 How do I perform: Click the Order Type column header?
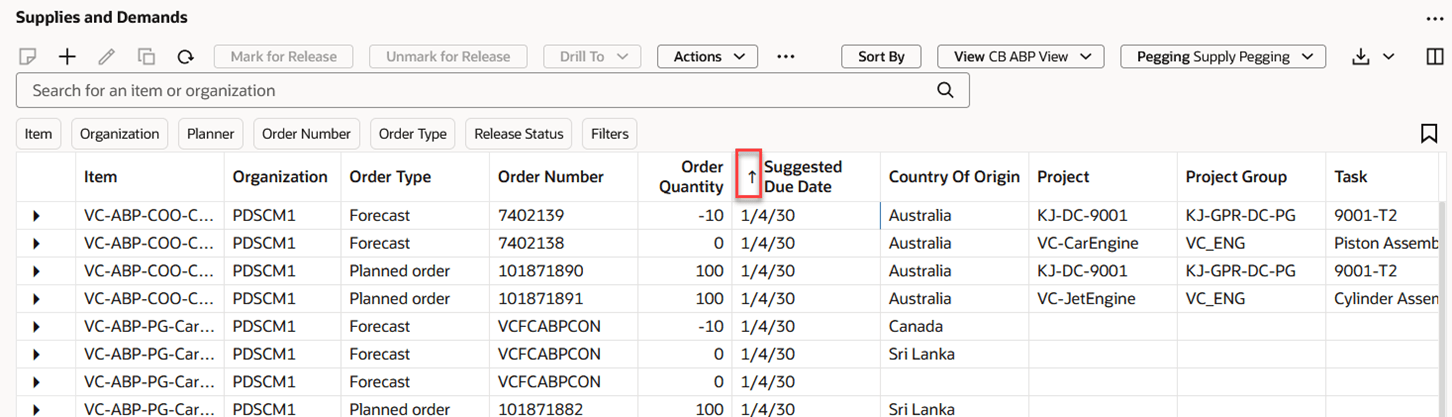415,177
